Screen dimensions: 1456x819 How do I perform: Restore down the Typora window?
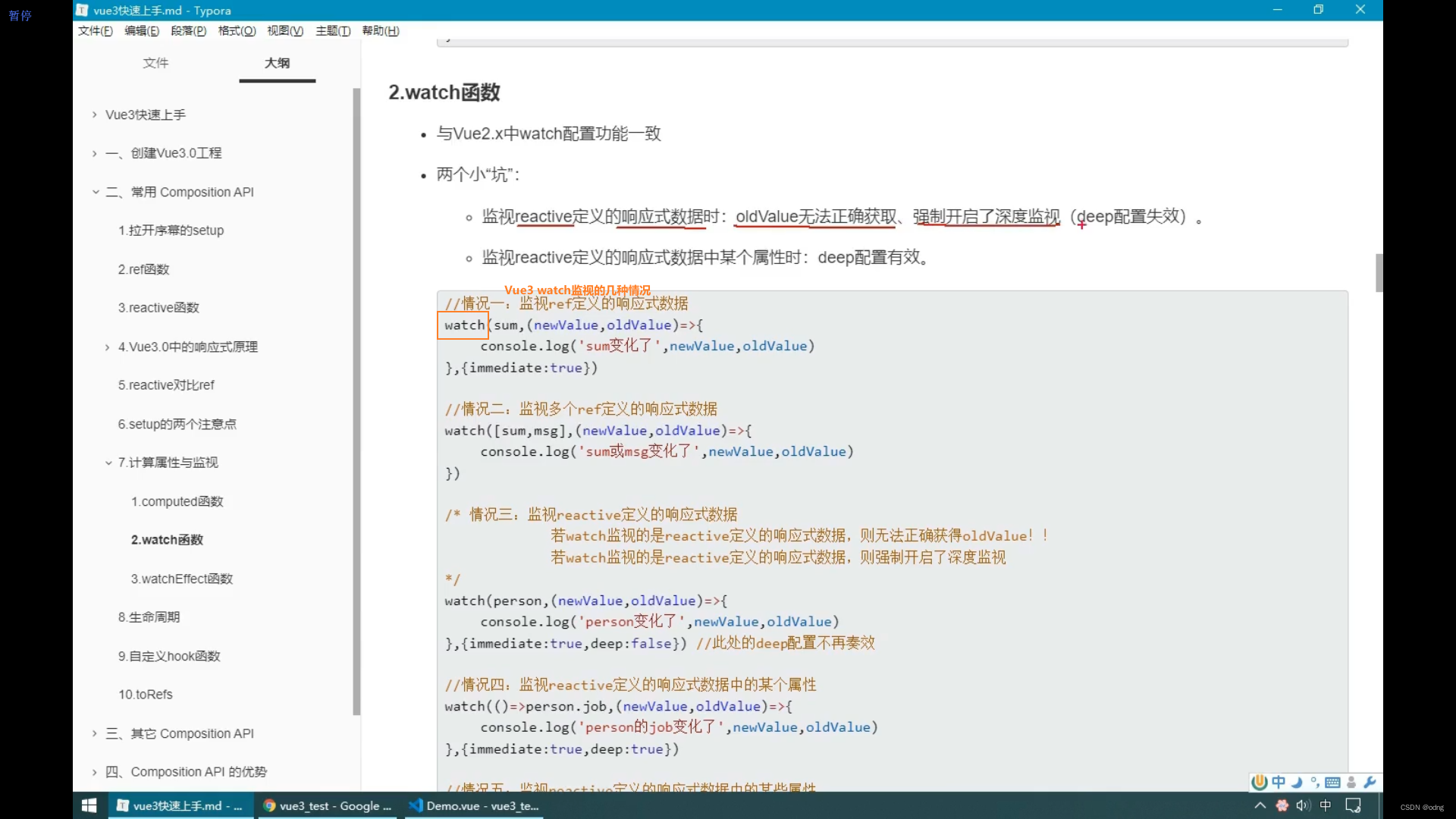tap(1319, 10)
